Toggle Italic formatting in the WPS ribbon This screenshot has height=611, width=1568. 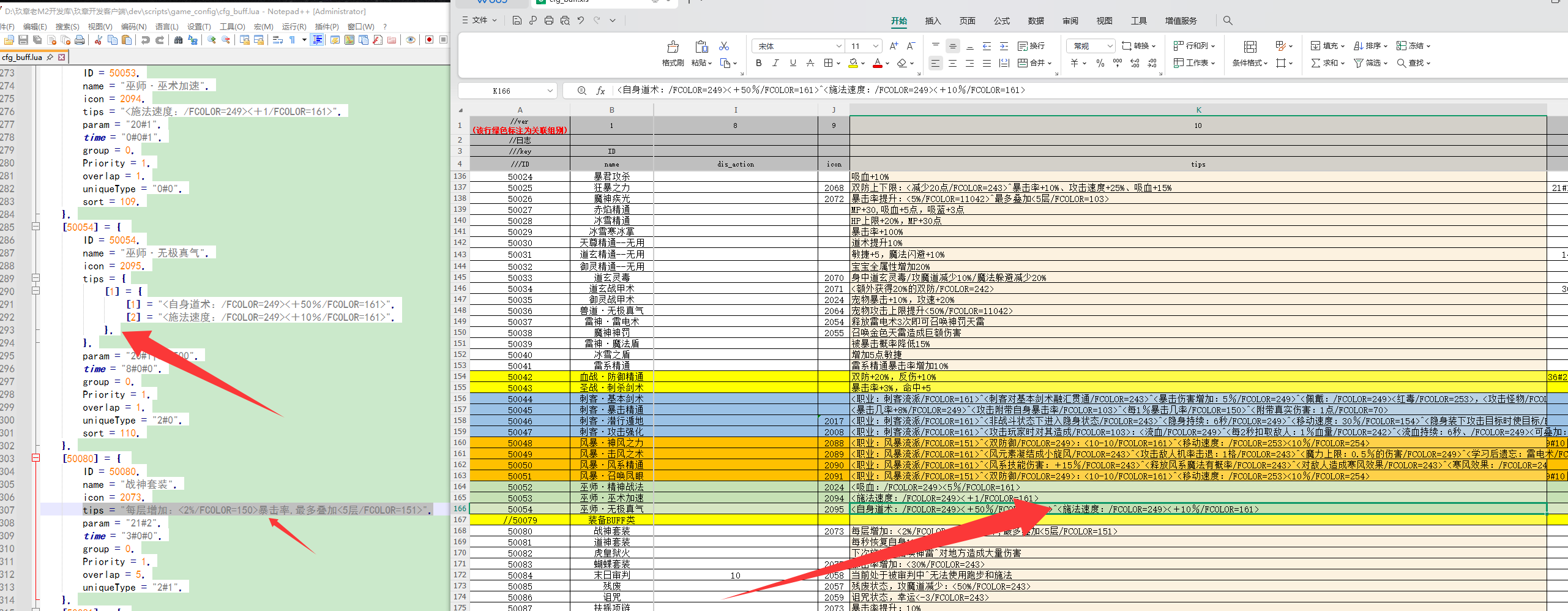coord(775,63)
